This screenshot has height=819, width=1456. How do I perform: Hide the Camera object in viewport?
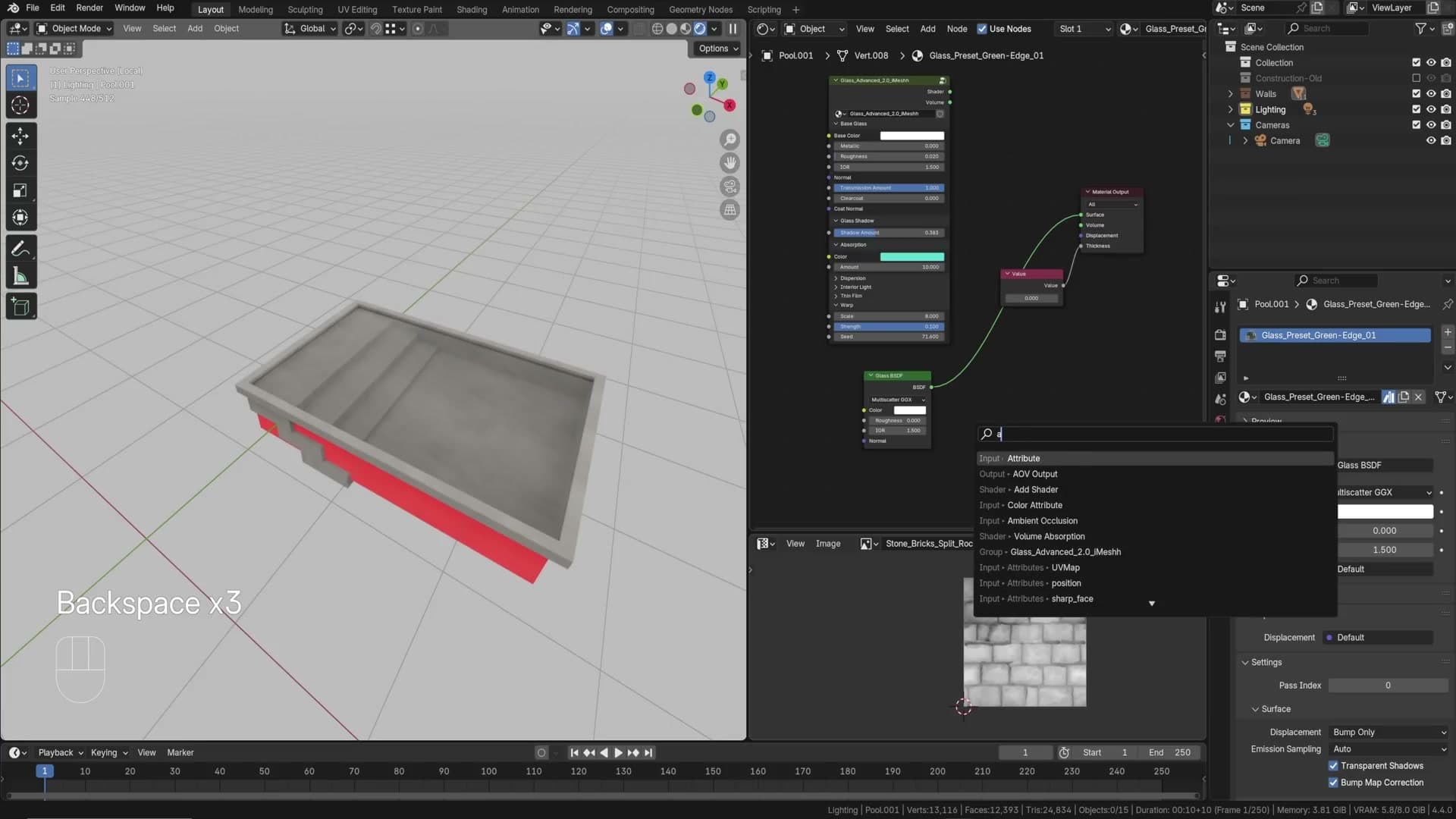[1431, 140]
